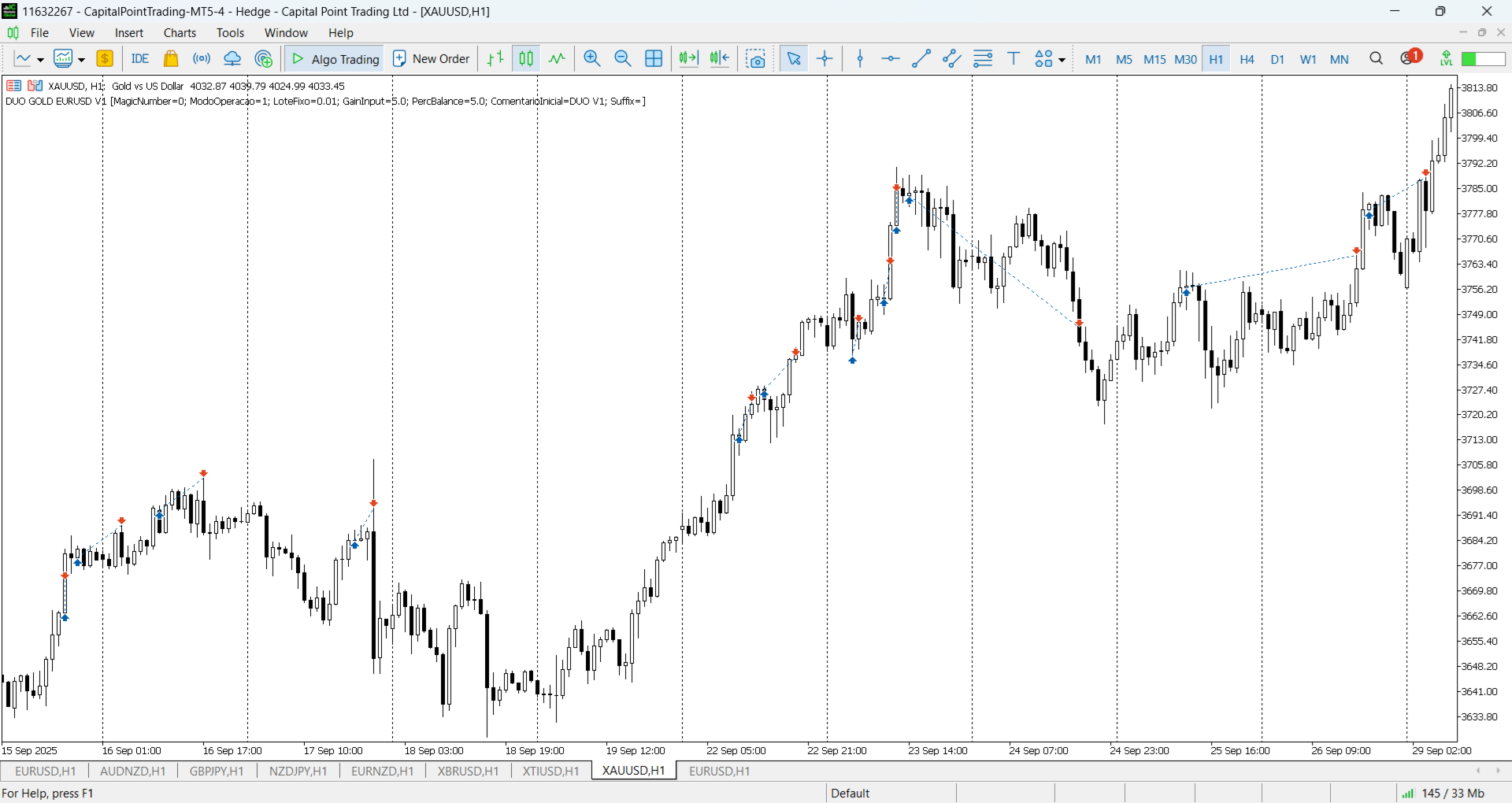Take a chart screenshot
This screenshot has height=803, width=1512.
[x=756, y=59]
